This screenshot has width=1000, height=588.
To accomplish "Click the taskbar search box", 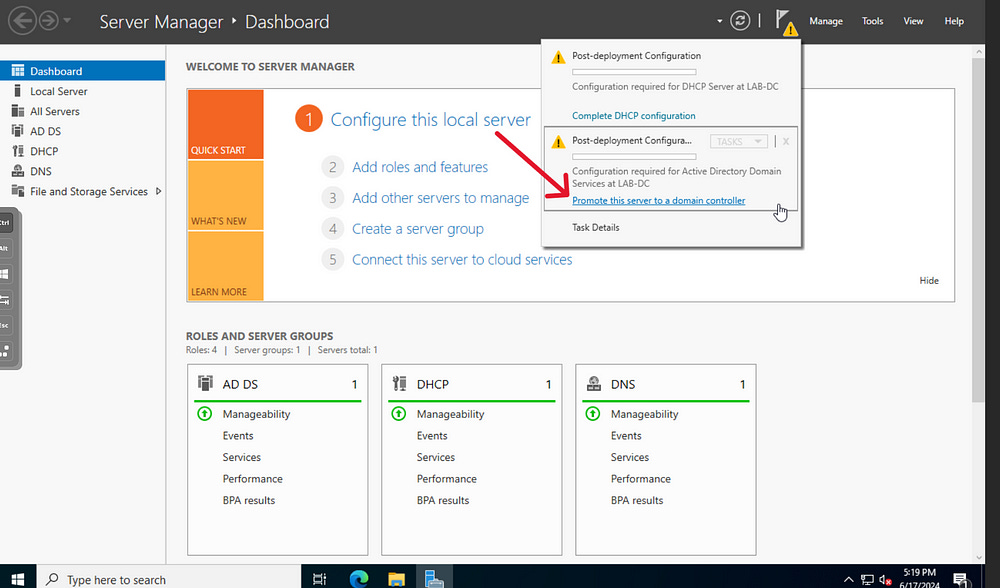I will (x=168, y=578).
